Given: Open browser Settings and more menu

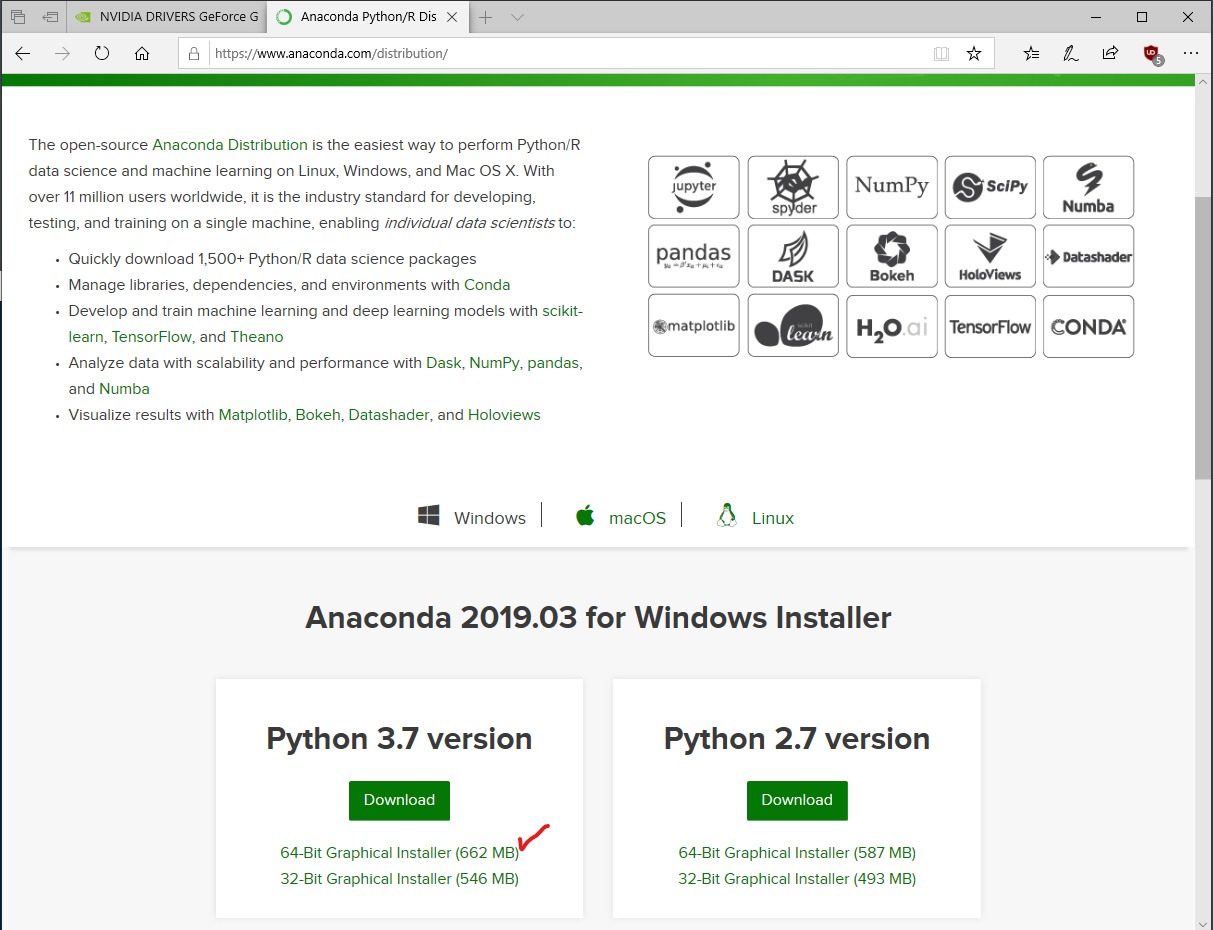Looking at the screenshot, I should (1190, 54).
